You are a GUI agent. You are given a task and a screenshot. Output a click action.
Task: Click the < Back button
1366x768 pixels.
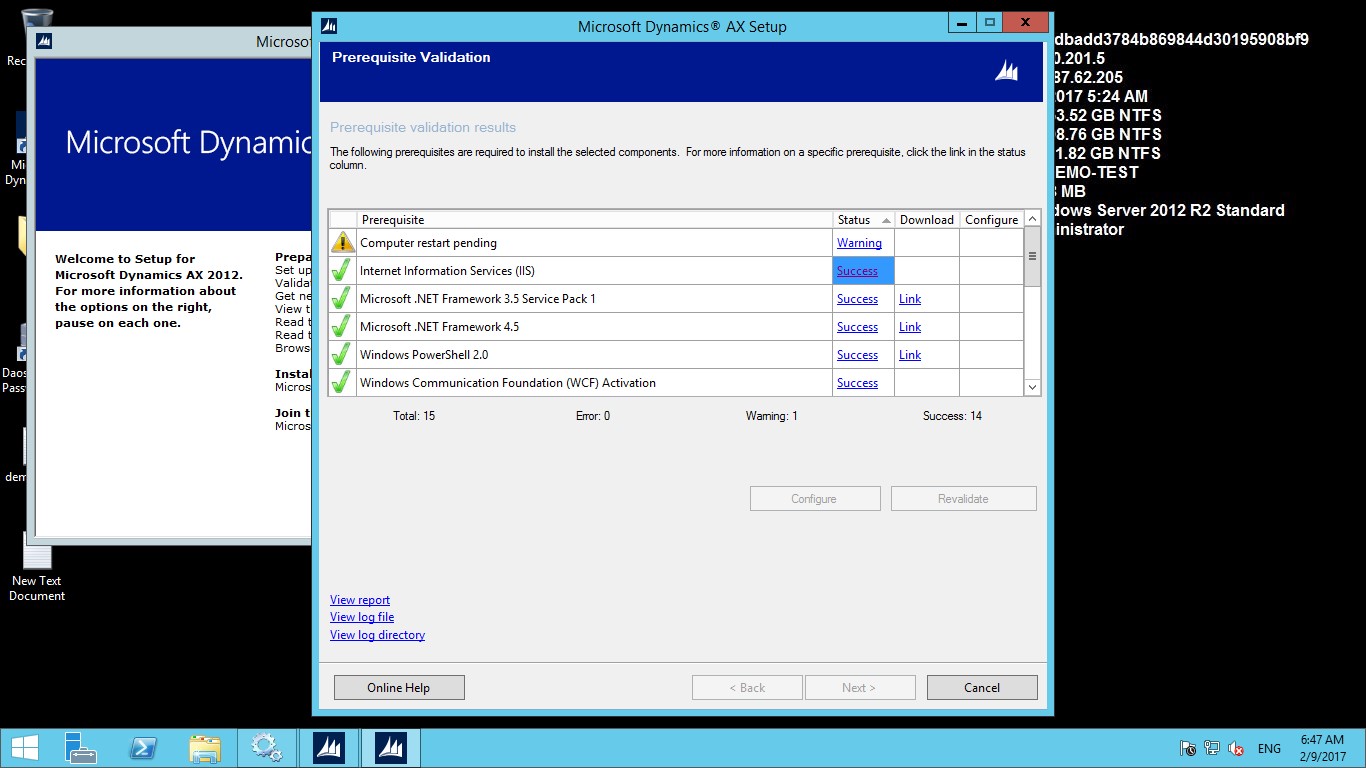[747, 687]
